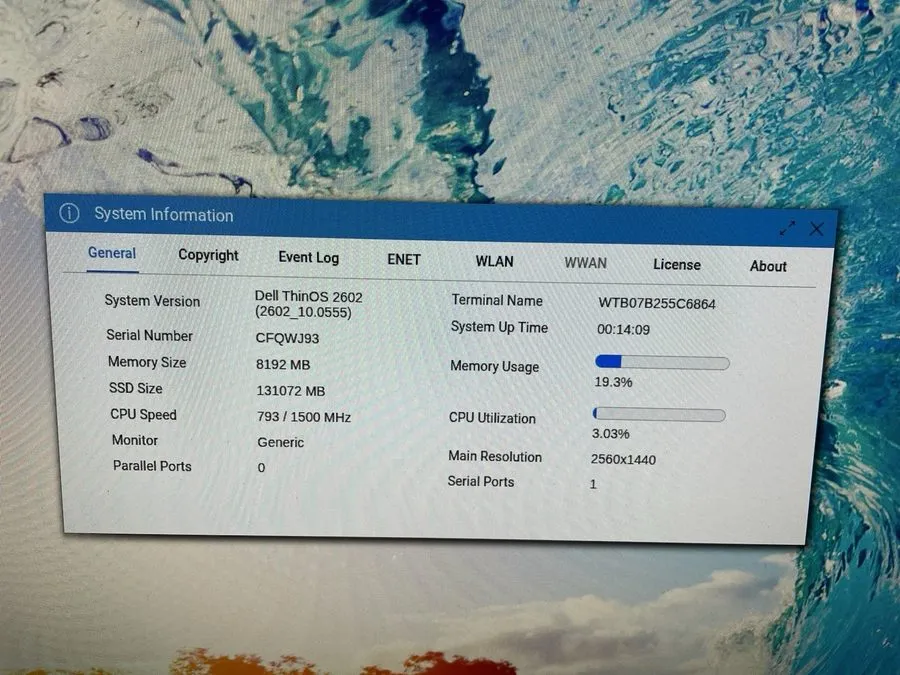Open the WLAN tab
900x675 pixels.
pyautogui.click(x=494, y=262)
